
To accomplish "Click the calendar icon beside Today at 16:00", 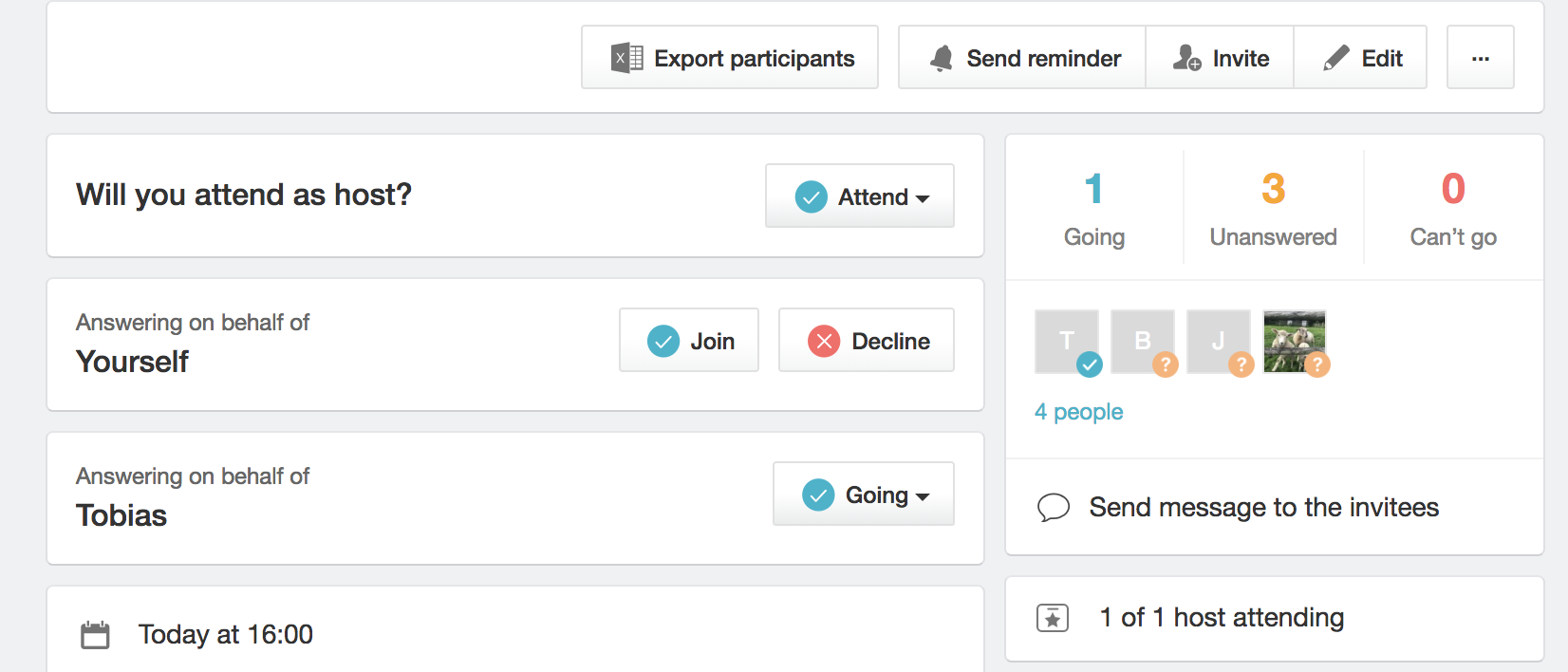I will (95, 635).
